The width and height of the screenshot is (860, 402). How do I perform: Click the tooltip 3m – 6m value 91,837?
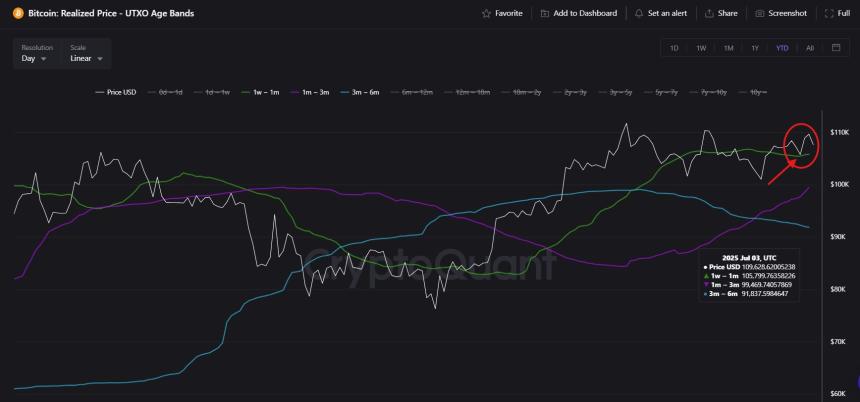click(767, 294)
